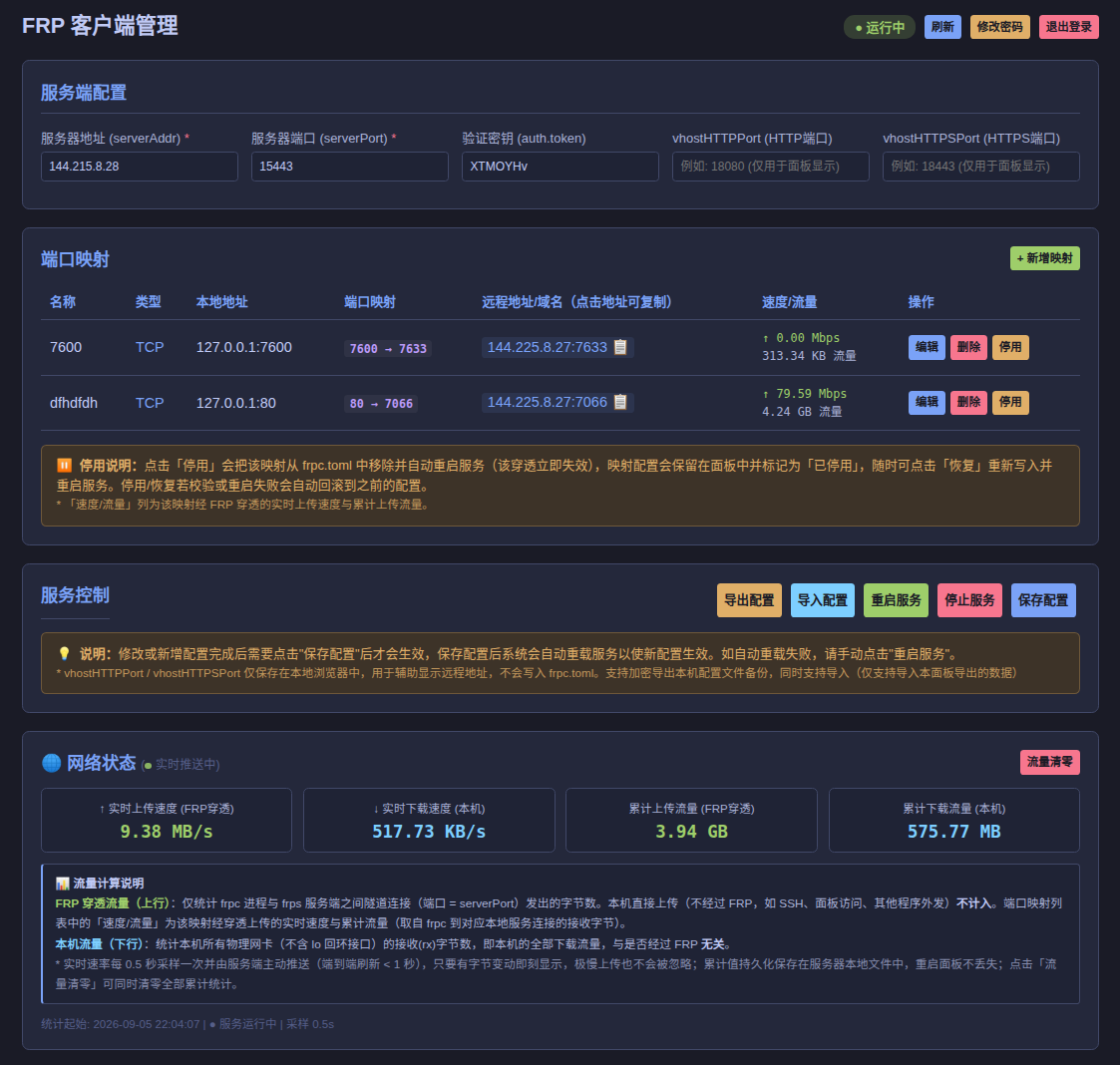Focus the 服务器端口 serverPort field
This screenshot has width=1120, height=1065.
[350, 167]
